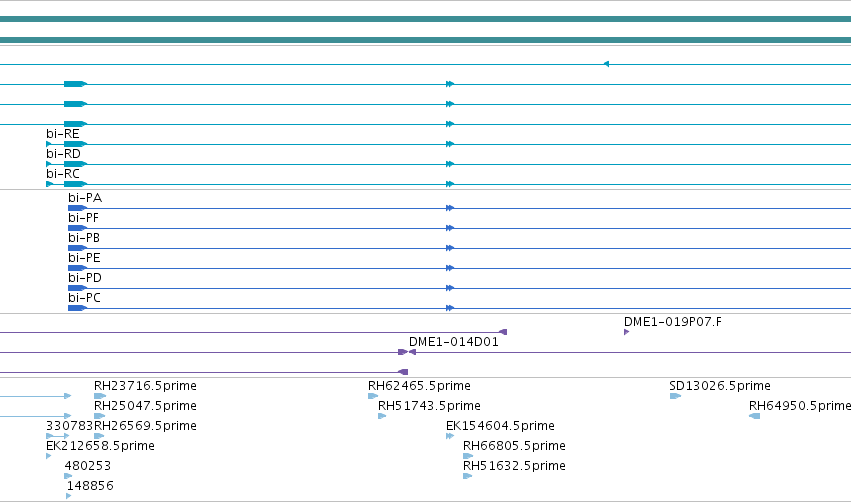Open the RH25047.5prime EST feature
Screen dimensions: 851x502
(x=145, y=406)
